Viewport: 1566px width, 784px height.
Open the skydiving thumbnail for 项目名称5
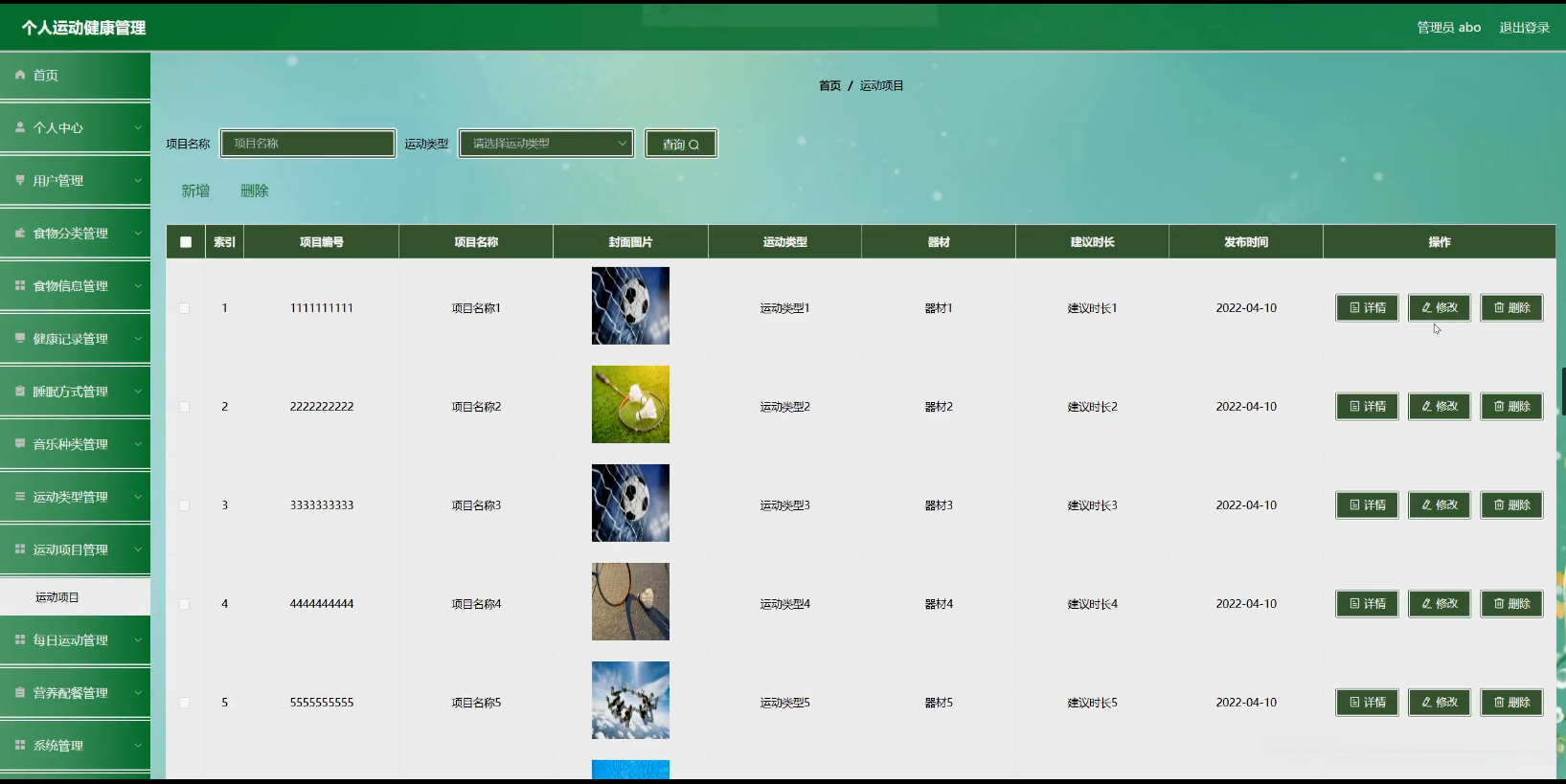(x=630, y=700)
